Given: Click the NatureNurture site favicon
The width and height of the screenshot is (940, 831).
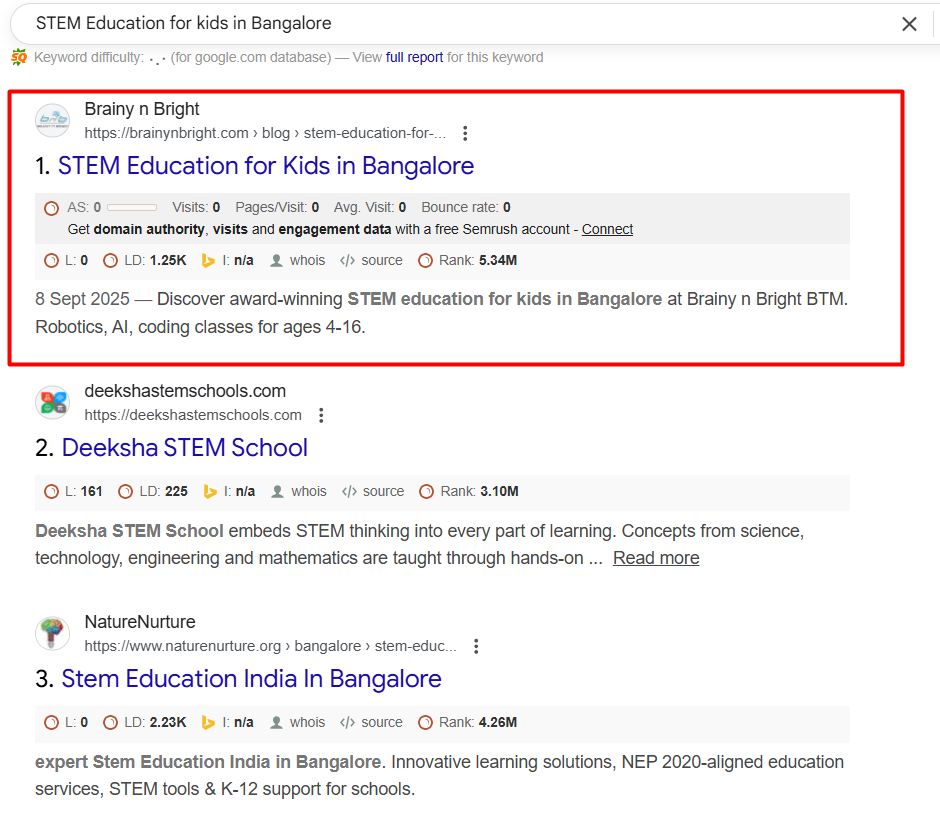Looking at the screenshot, I should 52,633.
